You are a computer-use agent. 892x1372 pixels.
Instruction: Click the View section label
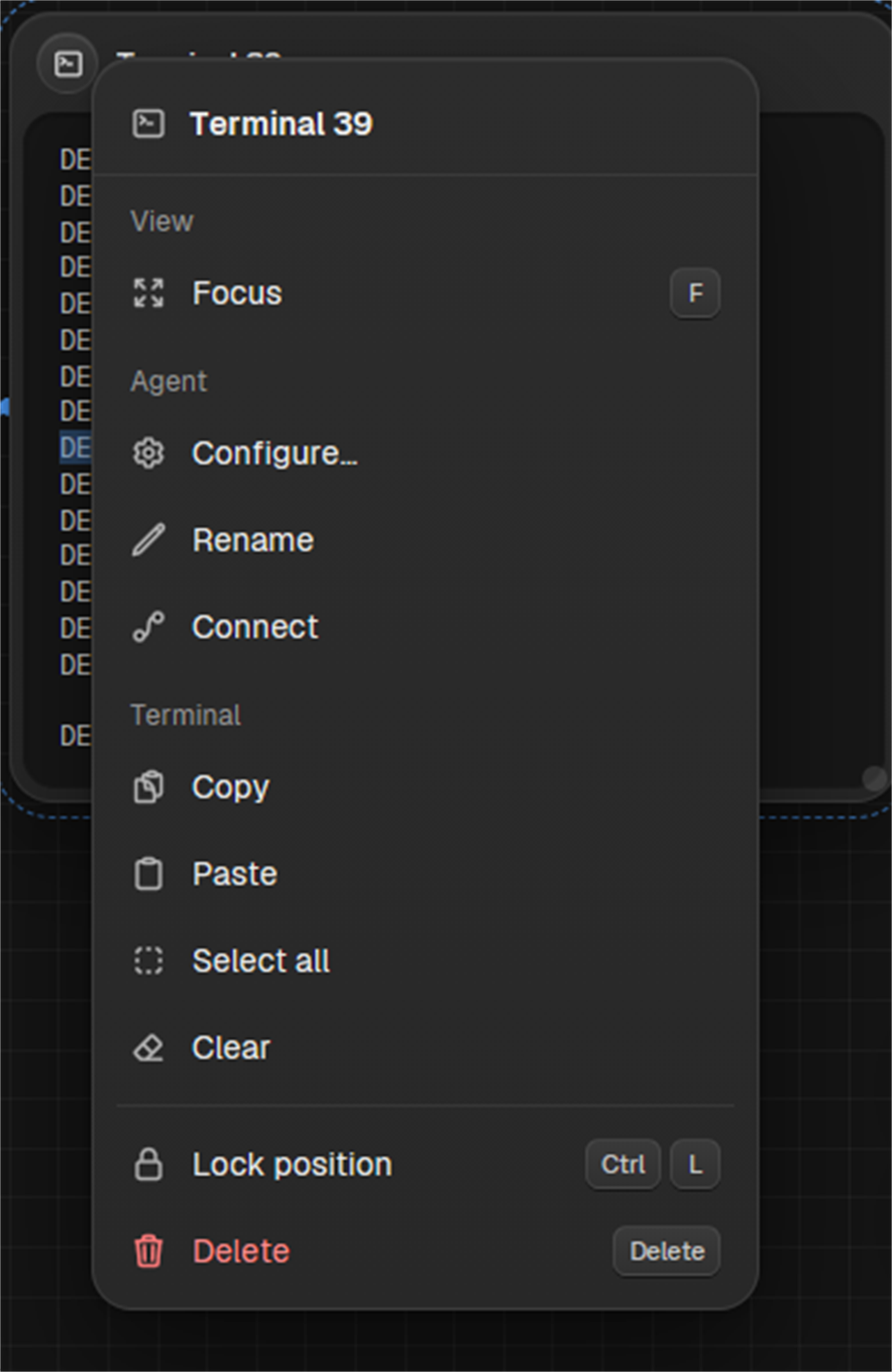click(x=162, y=221)
